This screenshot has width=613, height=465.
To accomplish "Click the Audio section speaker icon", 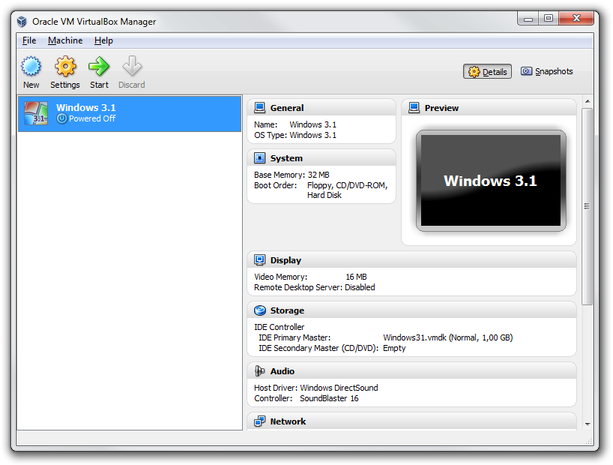I will coord(260,371).
